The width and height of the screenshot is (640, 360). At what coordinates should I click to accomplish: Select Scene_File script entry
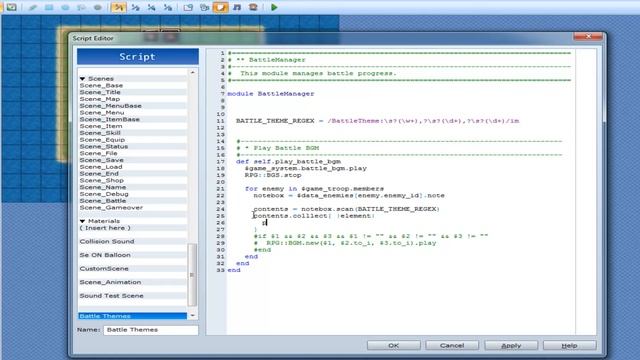pyautogui.click(x=133, y=153)
